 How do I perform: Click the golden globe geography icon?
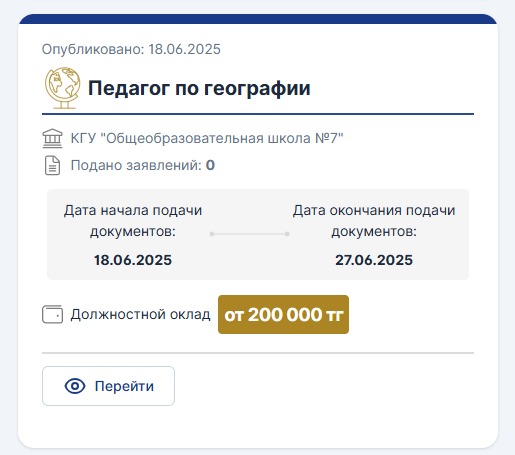pyautogui.click(x=63, y=88)
